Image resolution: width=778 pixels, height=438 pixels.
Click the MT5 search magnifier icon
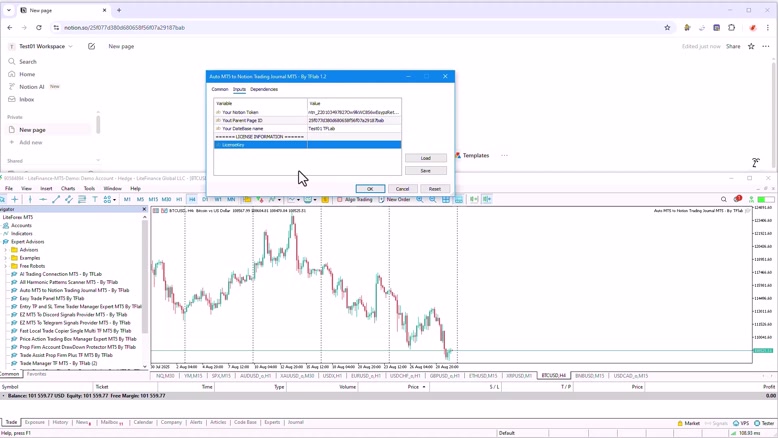724,199
